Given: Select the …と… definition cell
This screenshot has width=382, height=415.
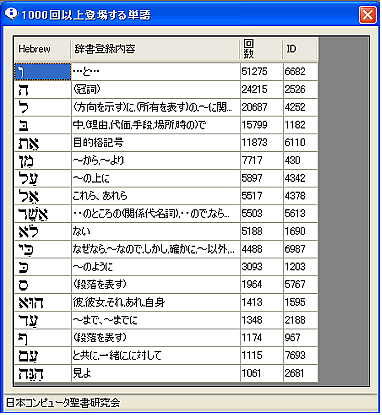Looking at the screenshot, I should point(156,72).
